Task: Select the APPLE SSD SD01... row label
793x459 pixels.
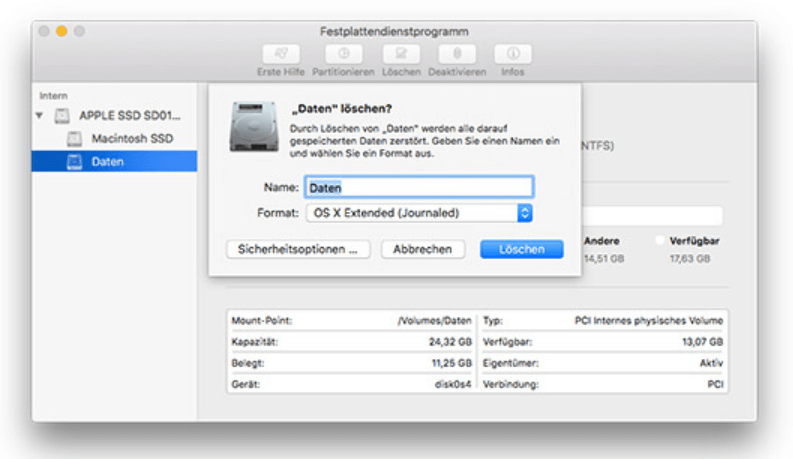Action: 130,116
